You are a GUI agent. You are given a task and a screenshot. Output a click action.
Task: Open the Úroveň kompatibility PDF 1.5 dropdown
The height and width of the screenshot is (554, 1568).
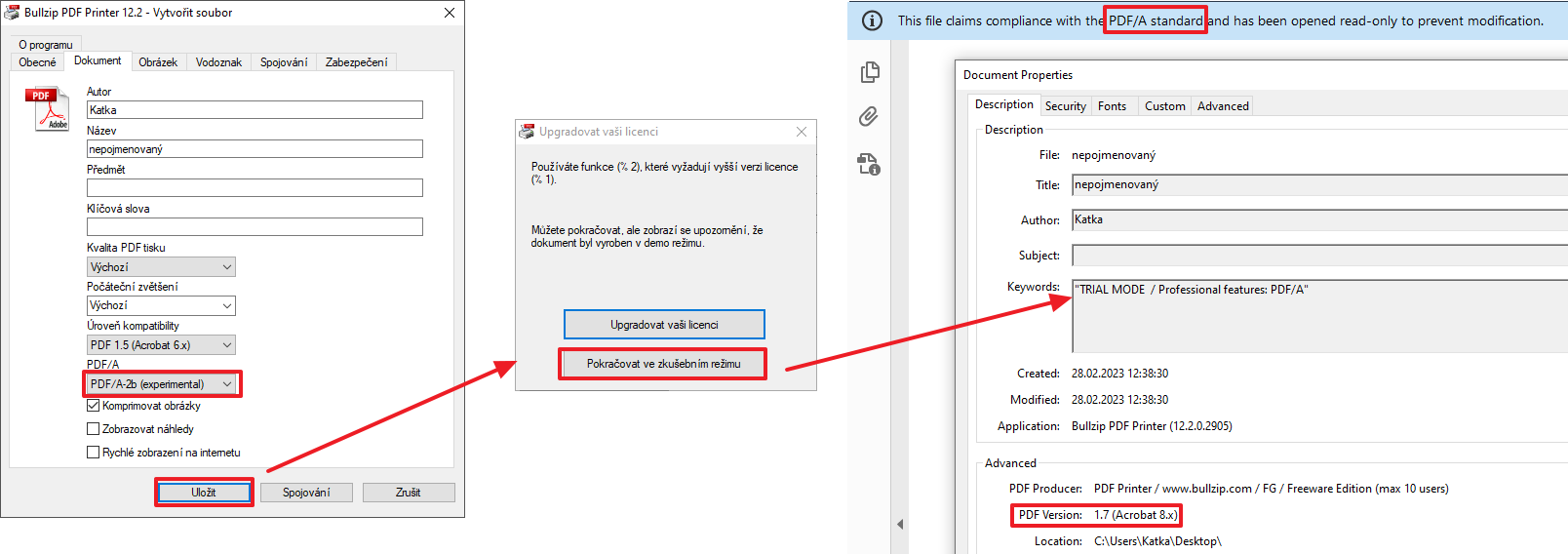[x=161, y=345]
